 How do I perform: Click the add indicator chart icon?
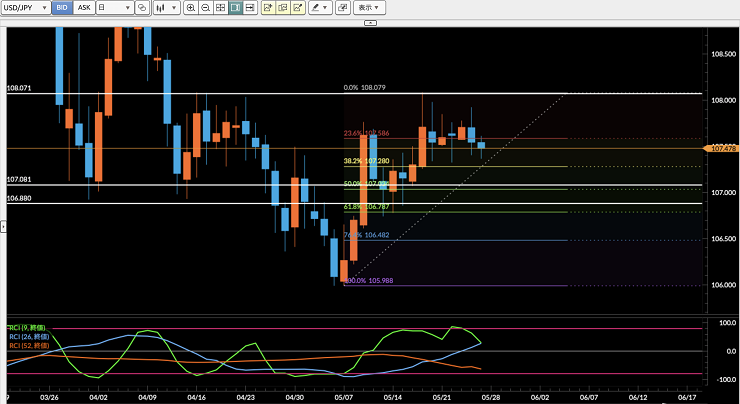tap(268, 8)
